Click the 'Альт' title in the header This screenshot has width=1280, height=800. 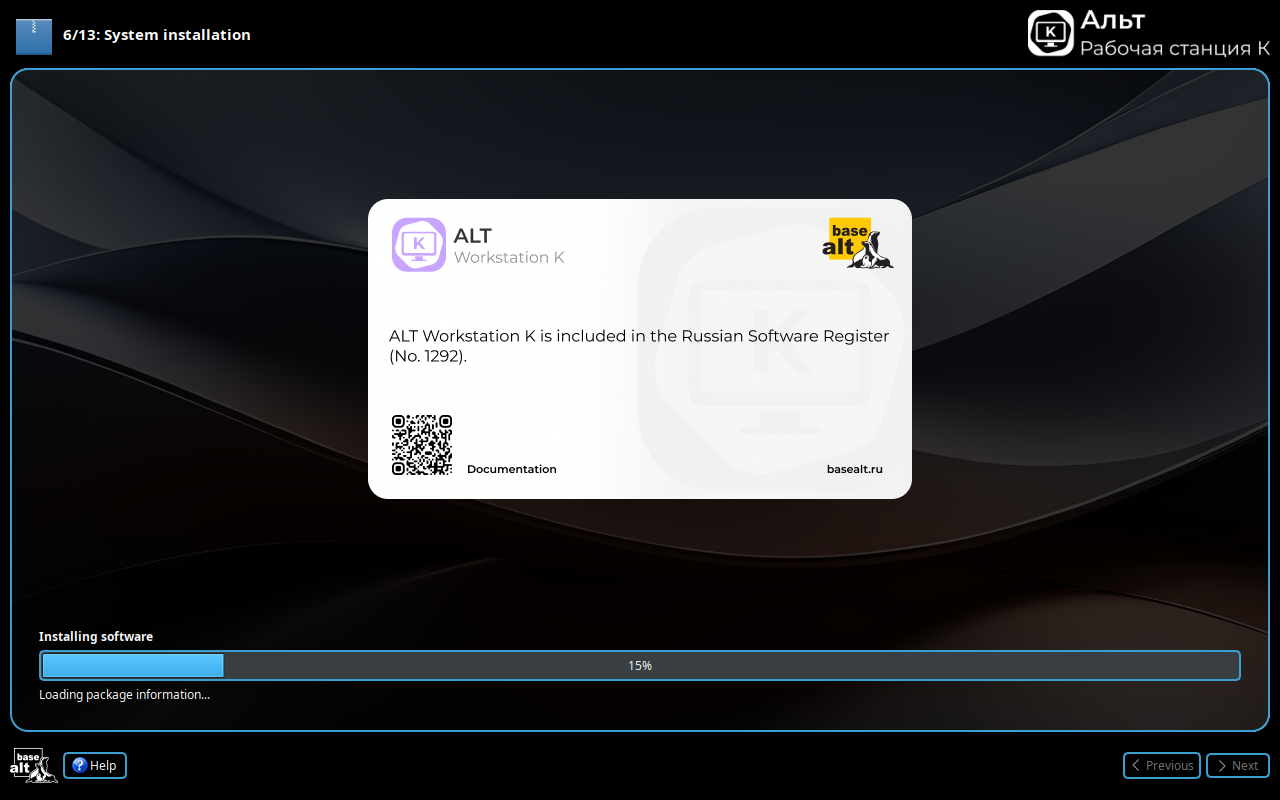coord(1112,20)
